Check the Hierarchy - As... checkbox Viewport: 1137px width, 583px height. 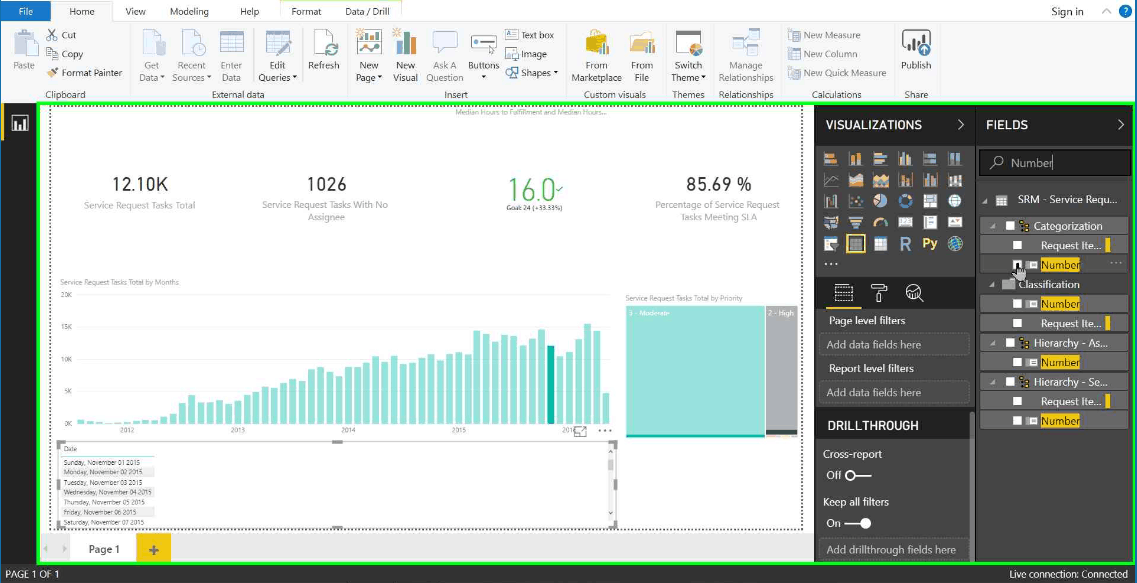(1010, 342)
